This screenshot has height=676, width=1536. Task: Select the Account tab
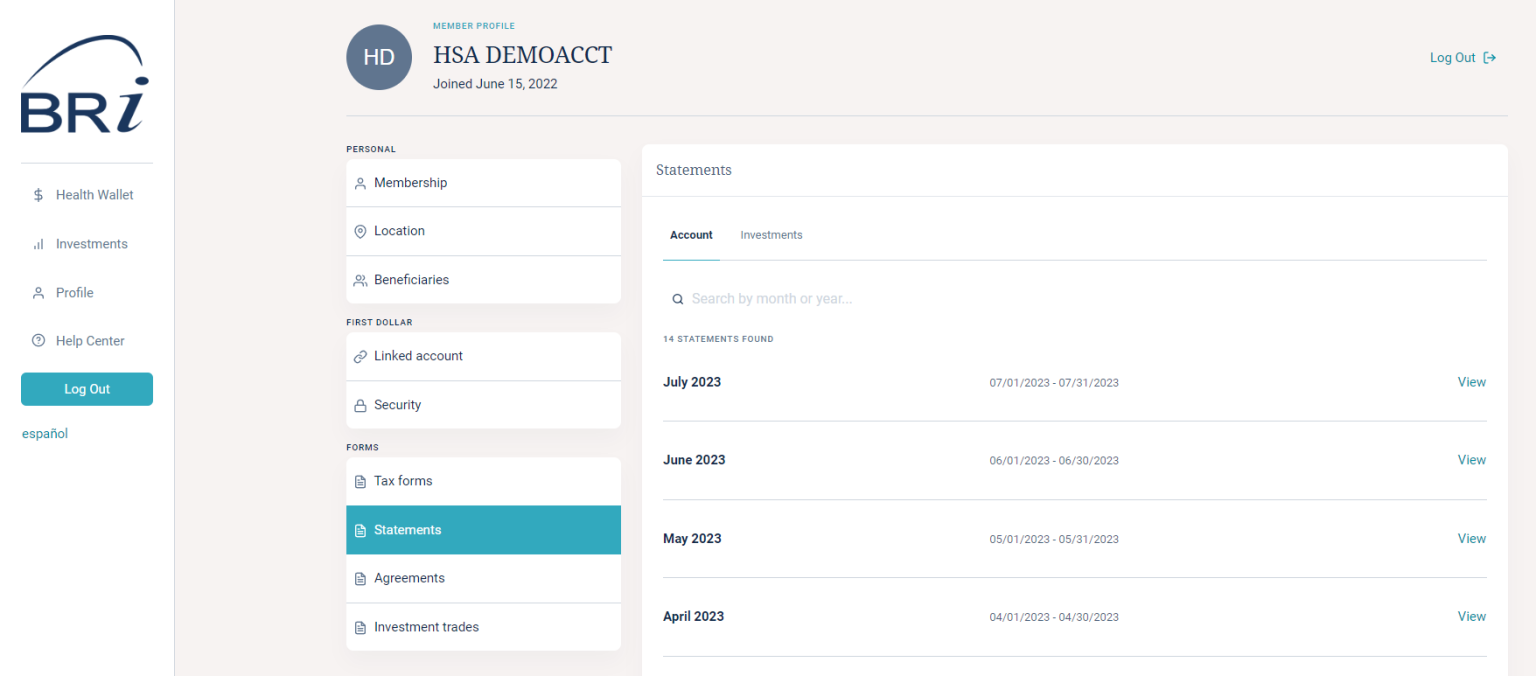[691, 235]
